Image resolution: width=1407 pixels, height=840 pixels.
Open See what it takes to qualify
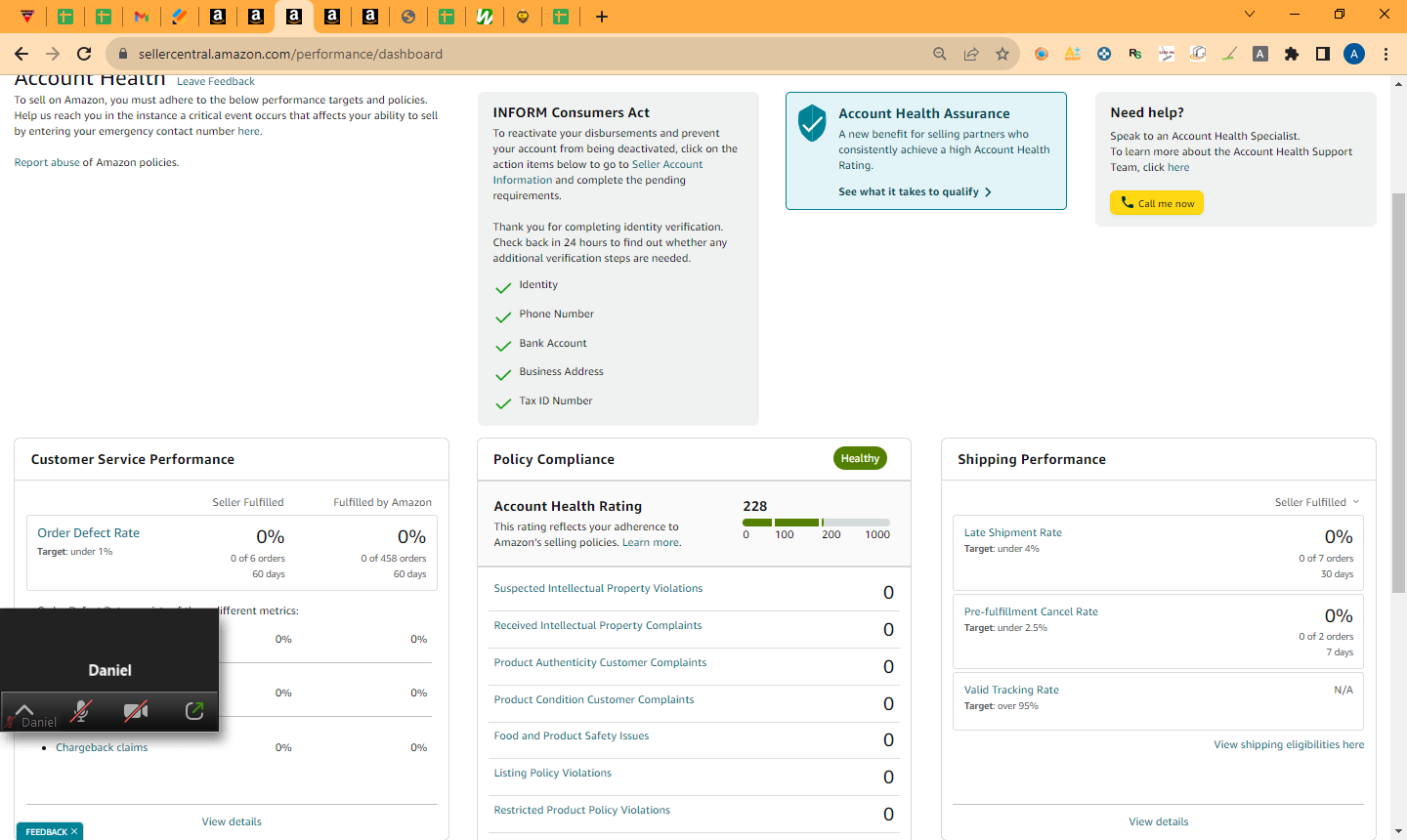915,191
